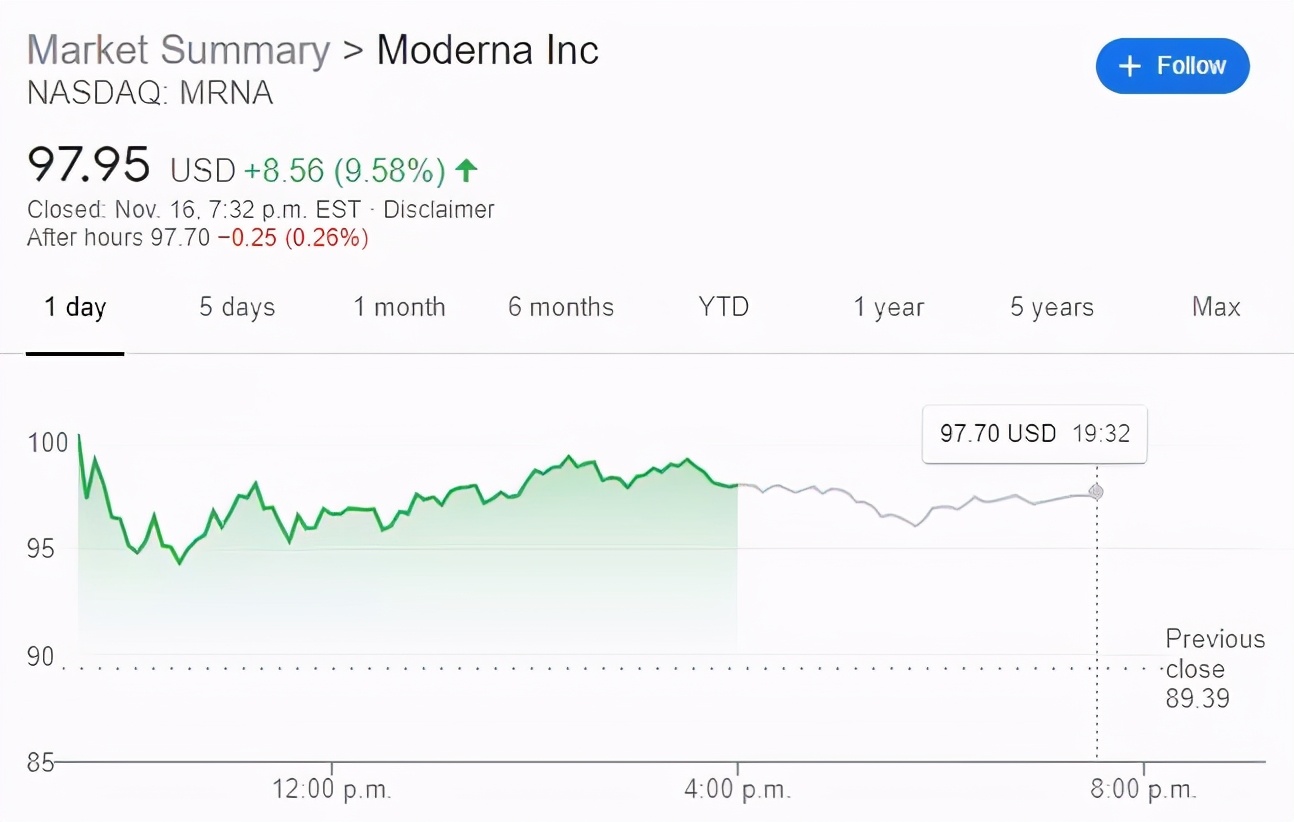This screenshot has height=822, width=1294.
Task: Switch to the 1 year view
Action: [888, 307]
